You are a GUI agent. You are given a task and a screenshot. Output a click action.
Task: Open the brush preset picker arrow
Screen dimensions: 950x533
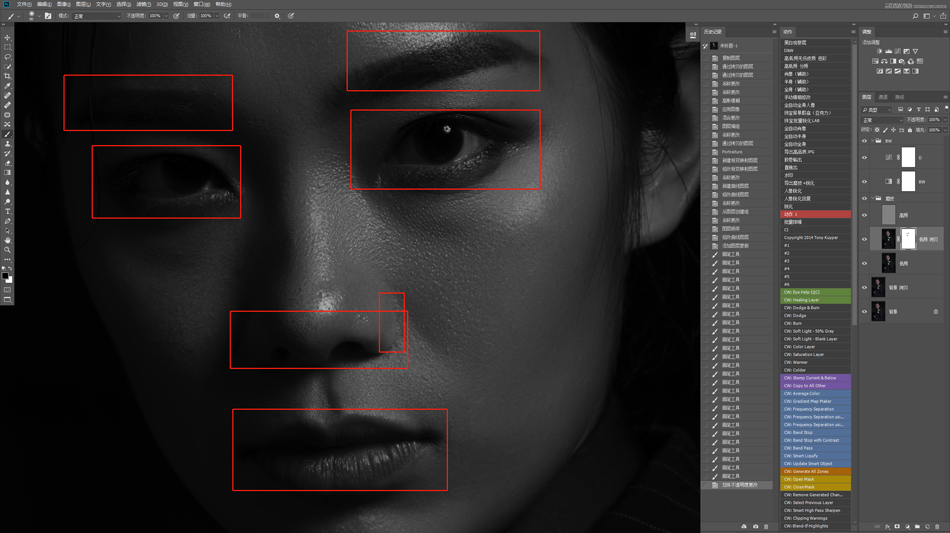pyautogui.click(x=39, y=16)
